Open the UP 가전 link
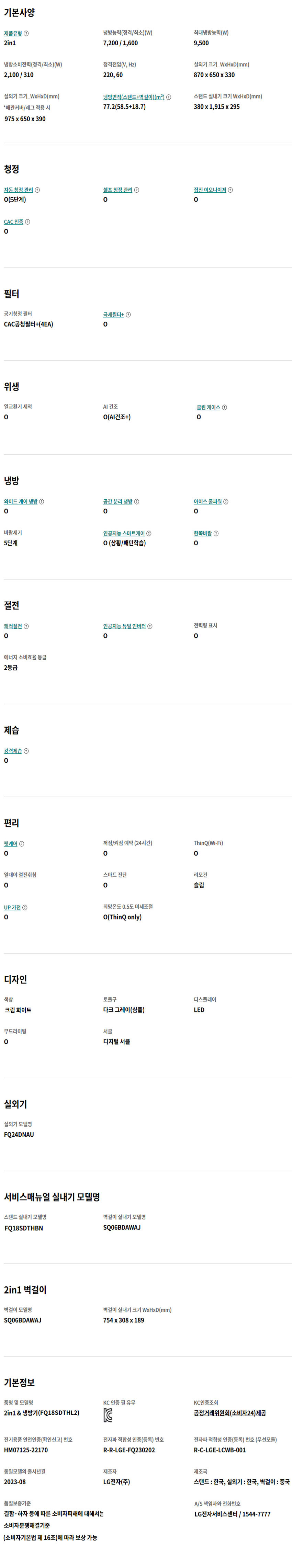 12,908
